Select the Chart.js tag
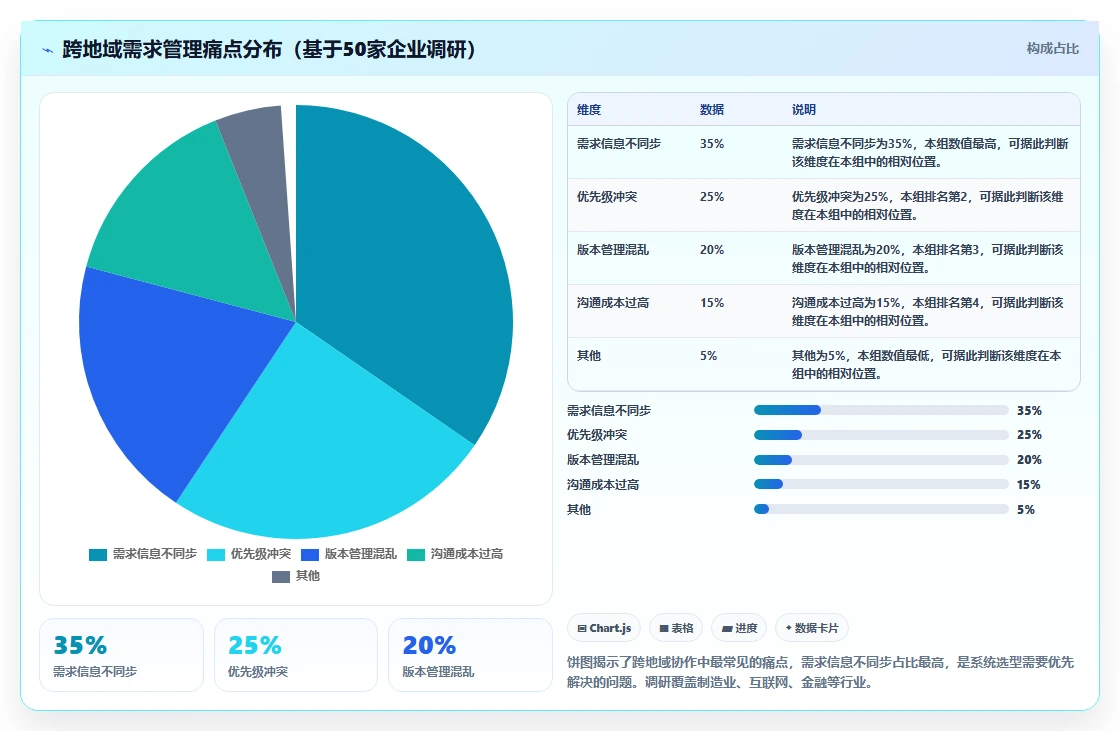Viewport: 1120px width, 731px height. tap(604, 628)
